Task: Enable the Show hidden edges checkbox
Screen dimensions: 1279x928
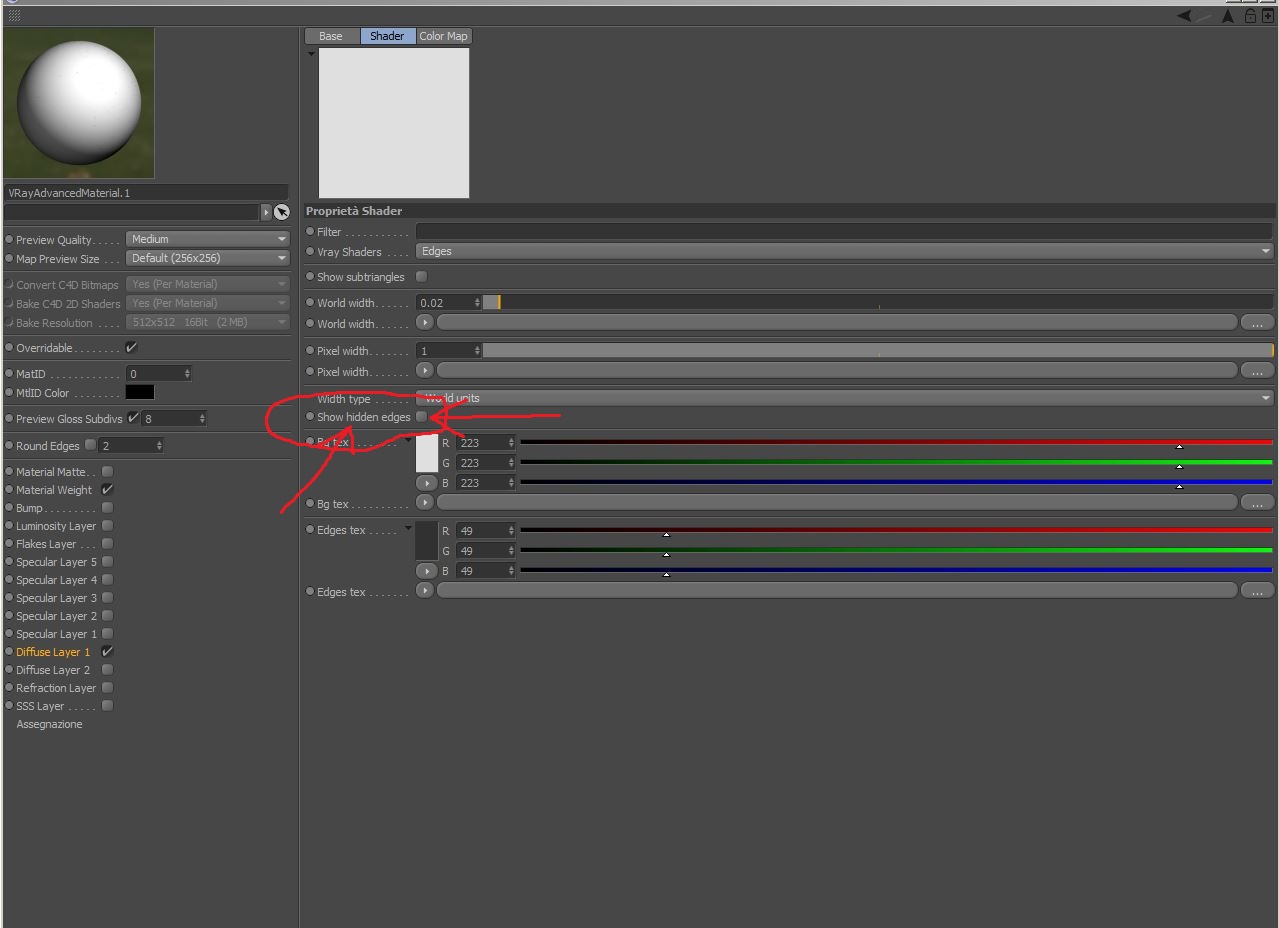Action: [x=421, y=416]
